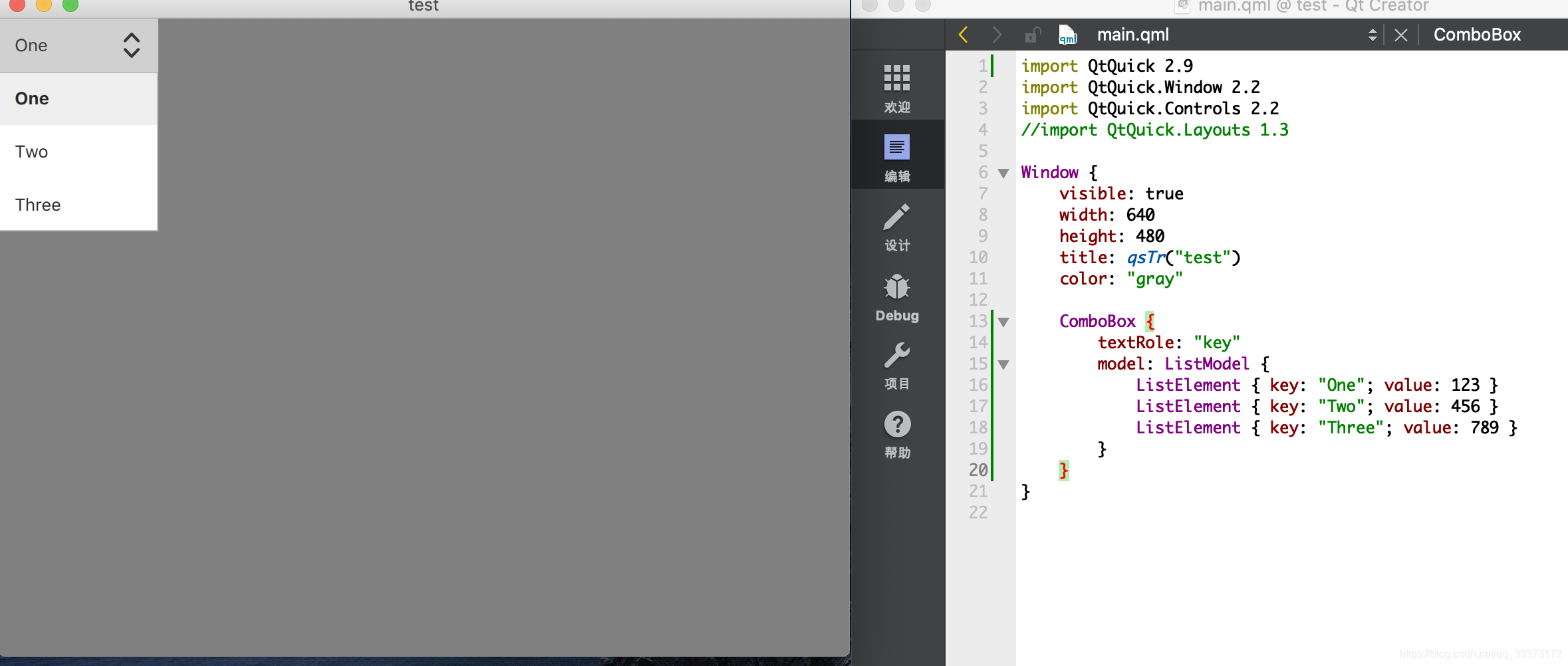Click the width value 640
1568x666 pixels.
point(1140,215)
